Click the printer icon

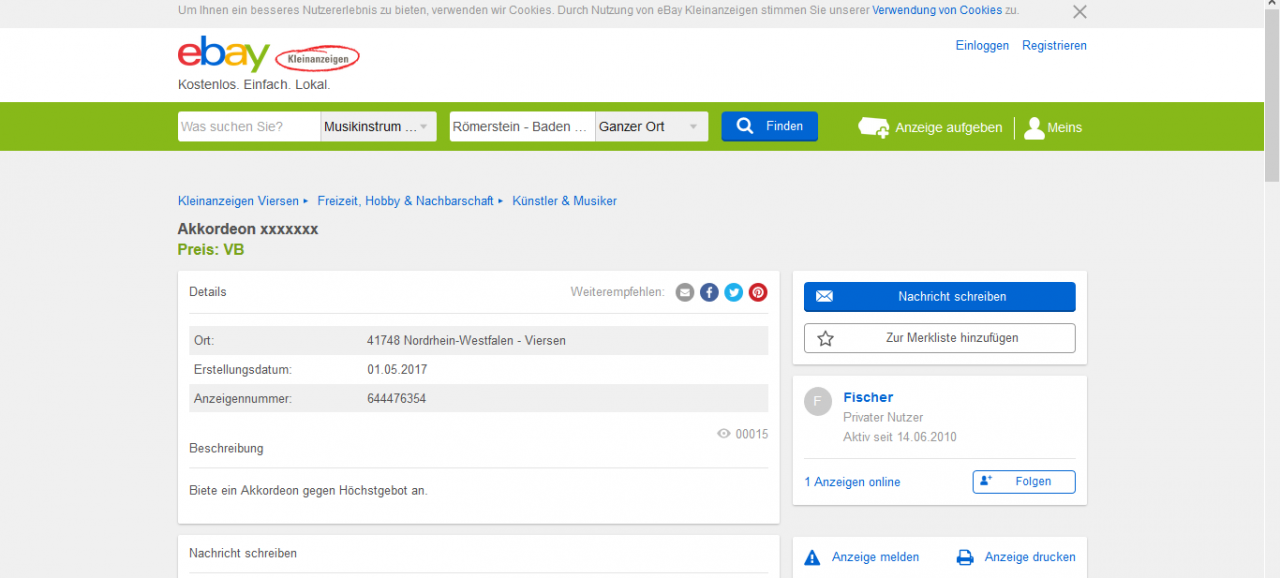coord(965,557)
